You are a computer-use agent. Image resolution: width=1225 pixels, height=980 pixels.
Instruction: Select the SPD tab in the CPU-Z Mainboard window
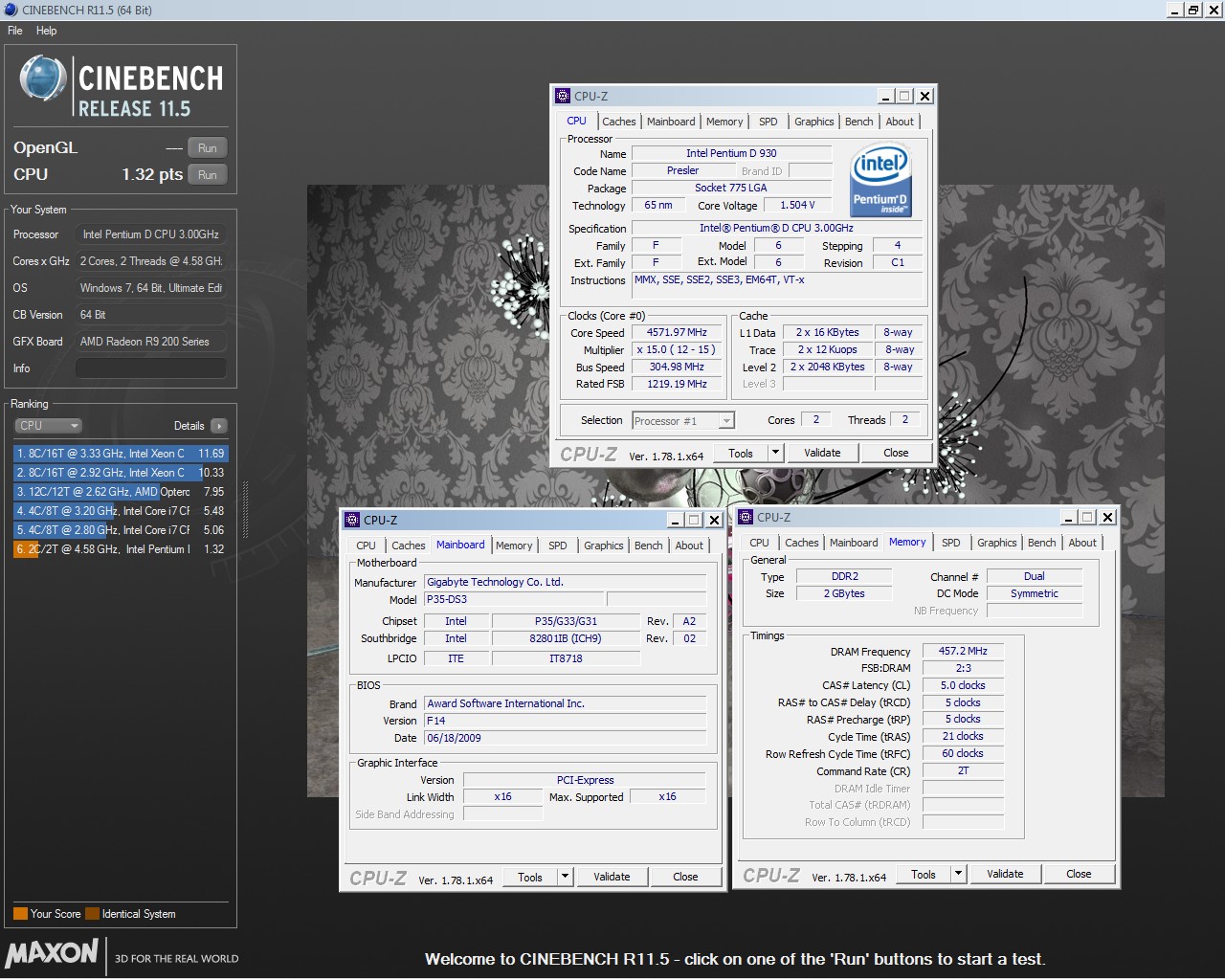558,546
